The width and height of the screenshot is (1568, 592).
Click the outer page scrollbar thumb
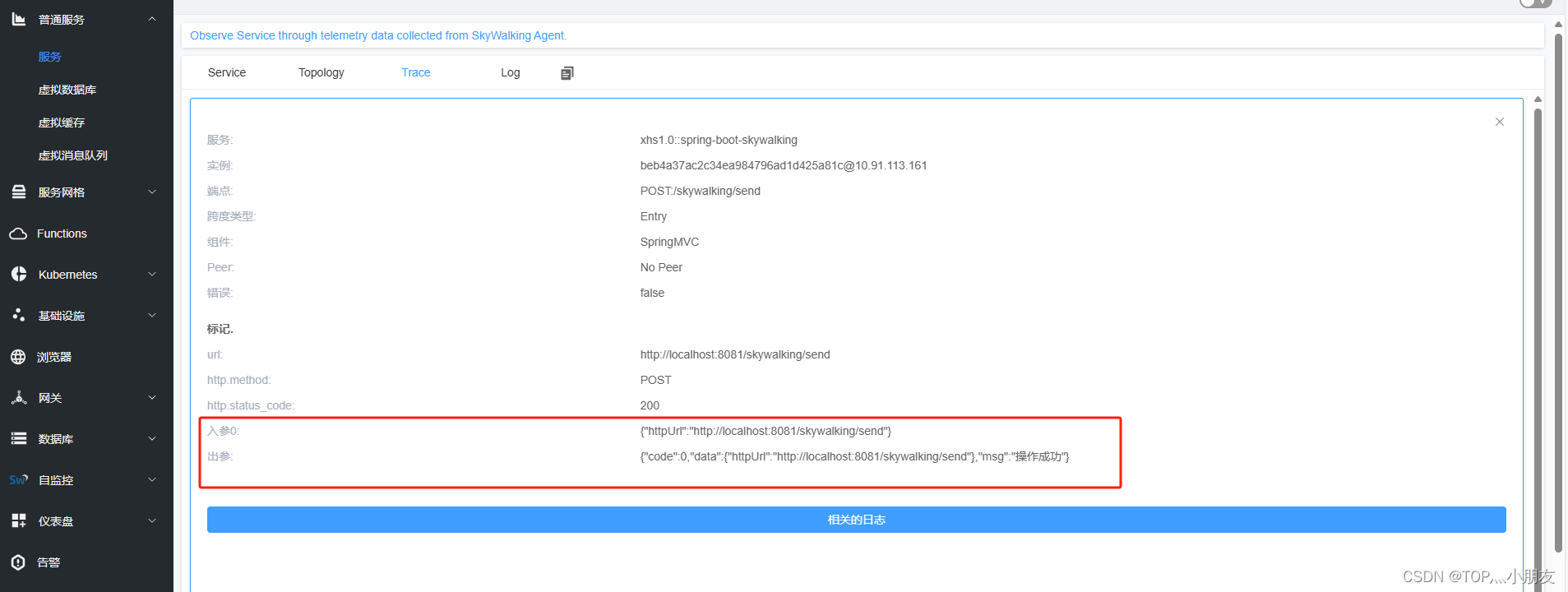1558,292
